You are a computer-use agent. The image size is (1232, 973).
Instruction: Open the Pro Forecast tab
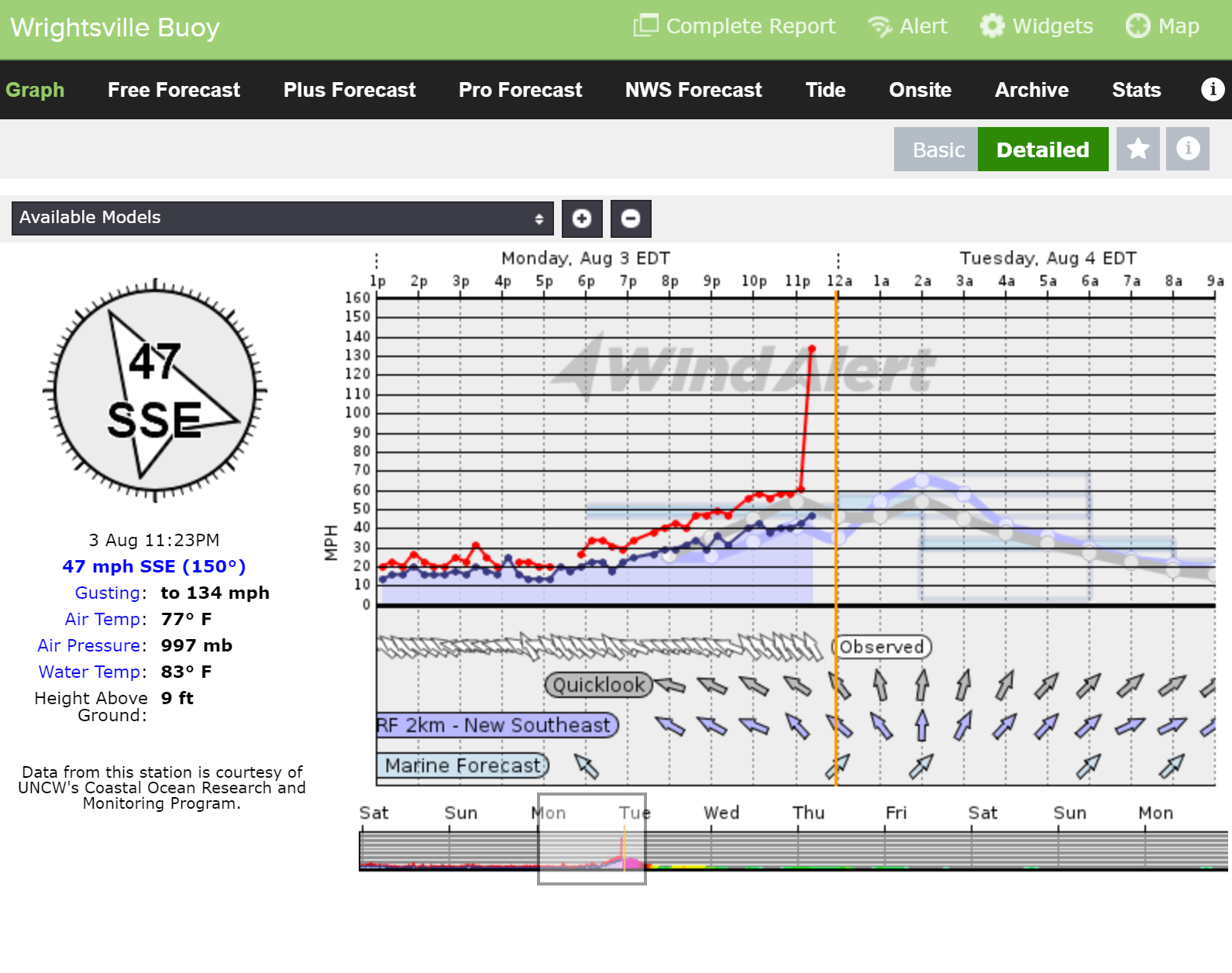(x=520, y=90)
